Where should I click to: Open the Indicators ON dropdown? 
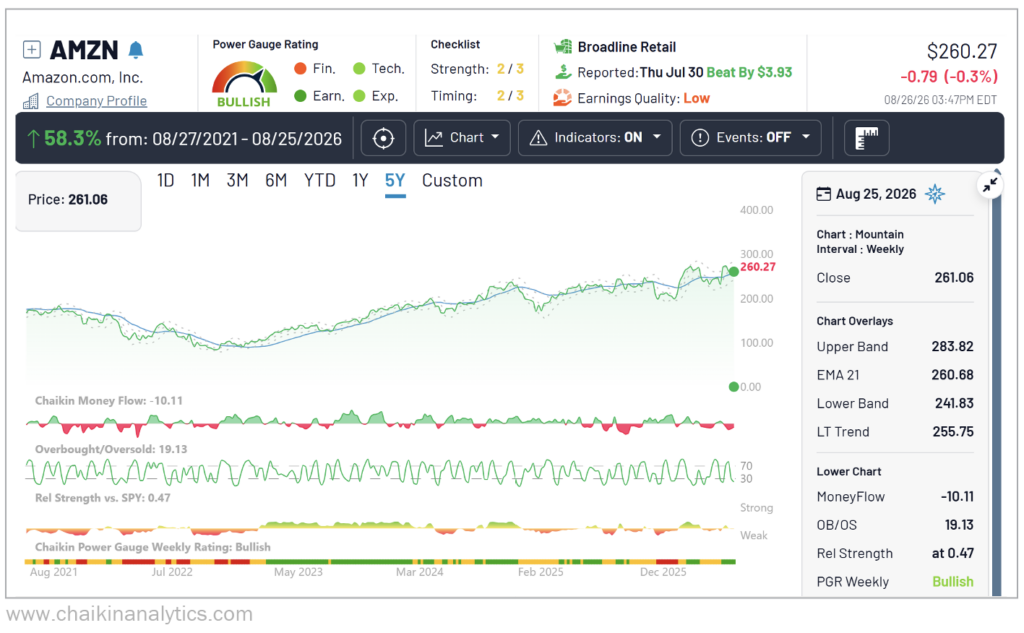(x=595, y=138)
